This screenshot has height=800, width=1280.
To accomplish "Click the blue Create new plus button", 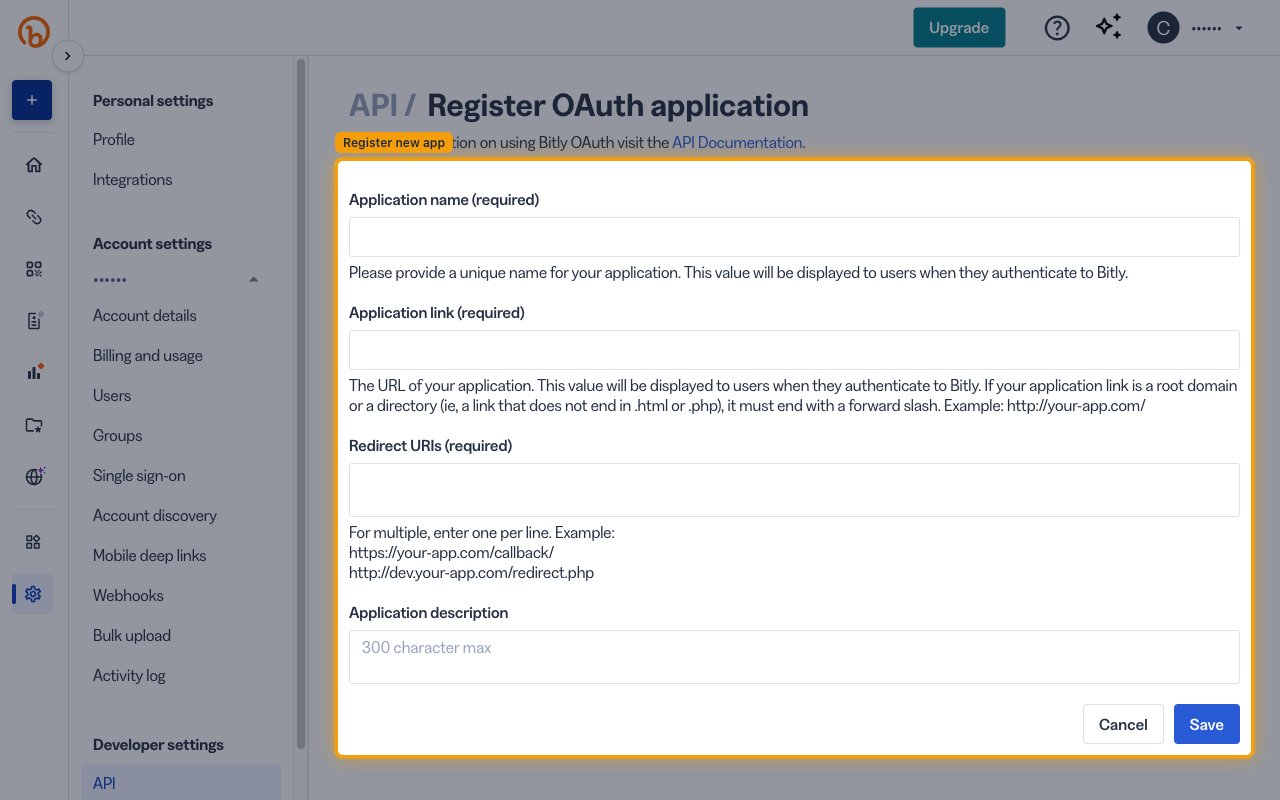I will pos(32,100).
